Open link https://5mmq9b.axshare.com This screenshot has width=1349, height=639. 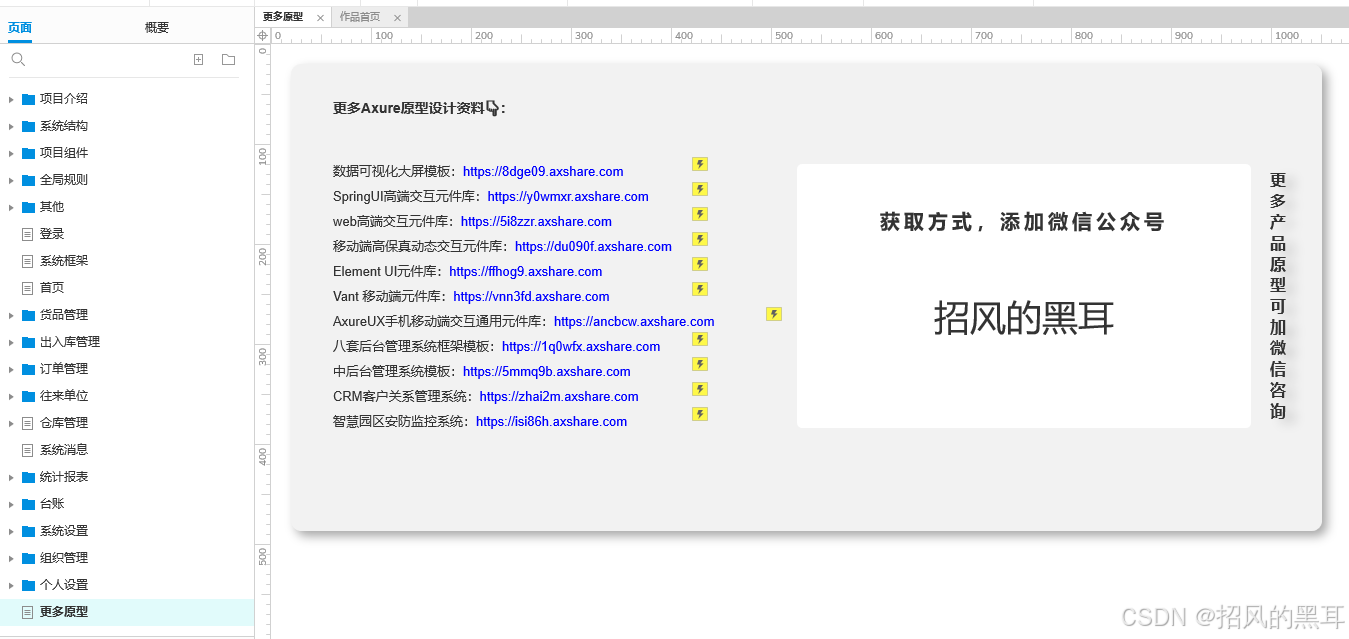click(547, 372)
